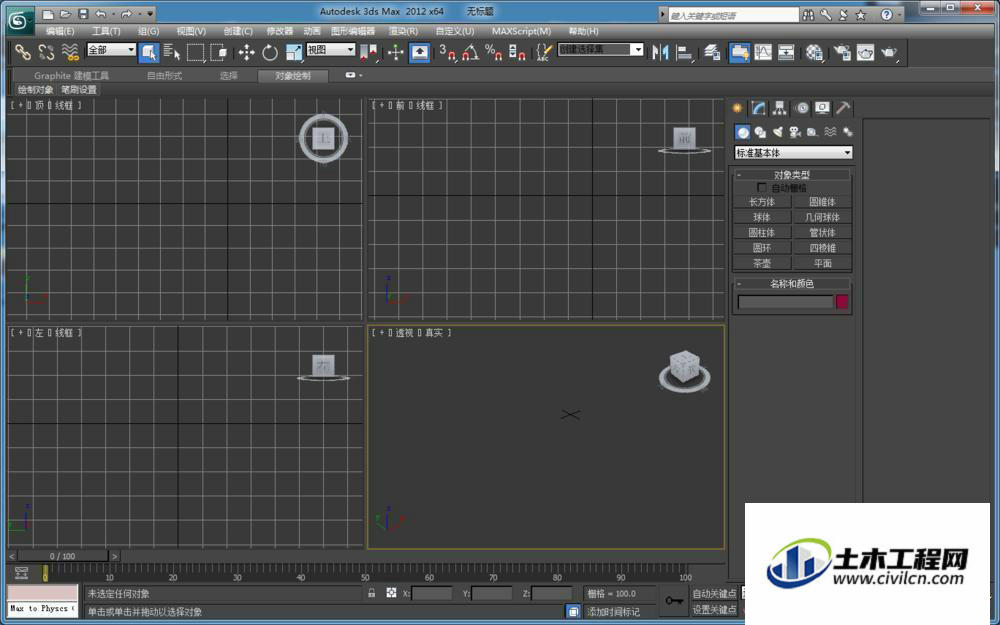1000x625 pixels.
Task: Choose the Rectangular Selection Region tool
Action: 195,52
